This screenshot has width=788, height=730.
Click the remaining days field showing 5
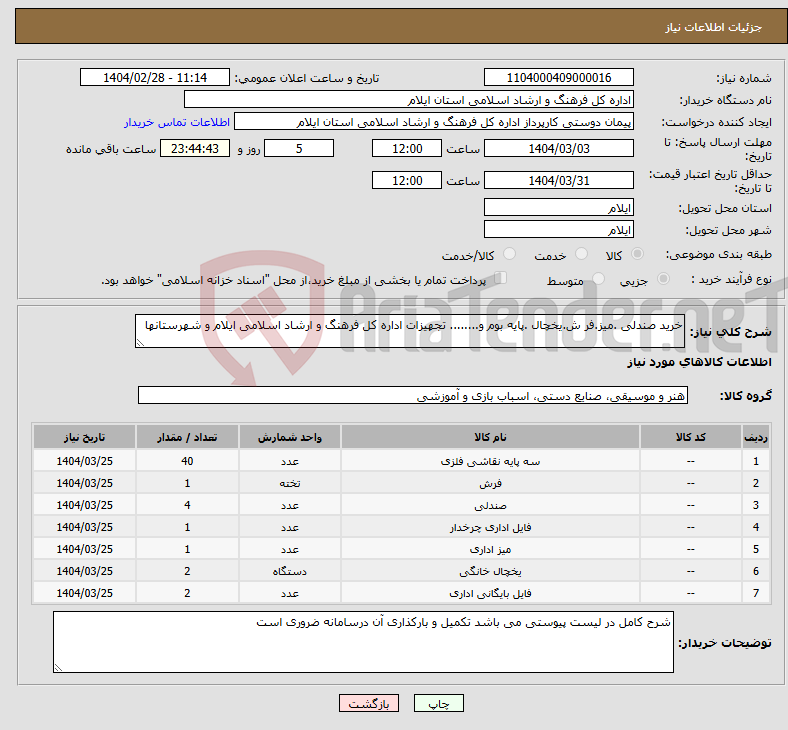click(x=299, y=149)
